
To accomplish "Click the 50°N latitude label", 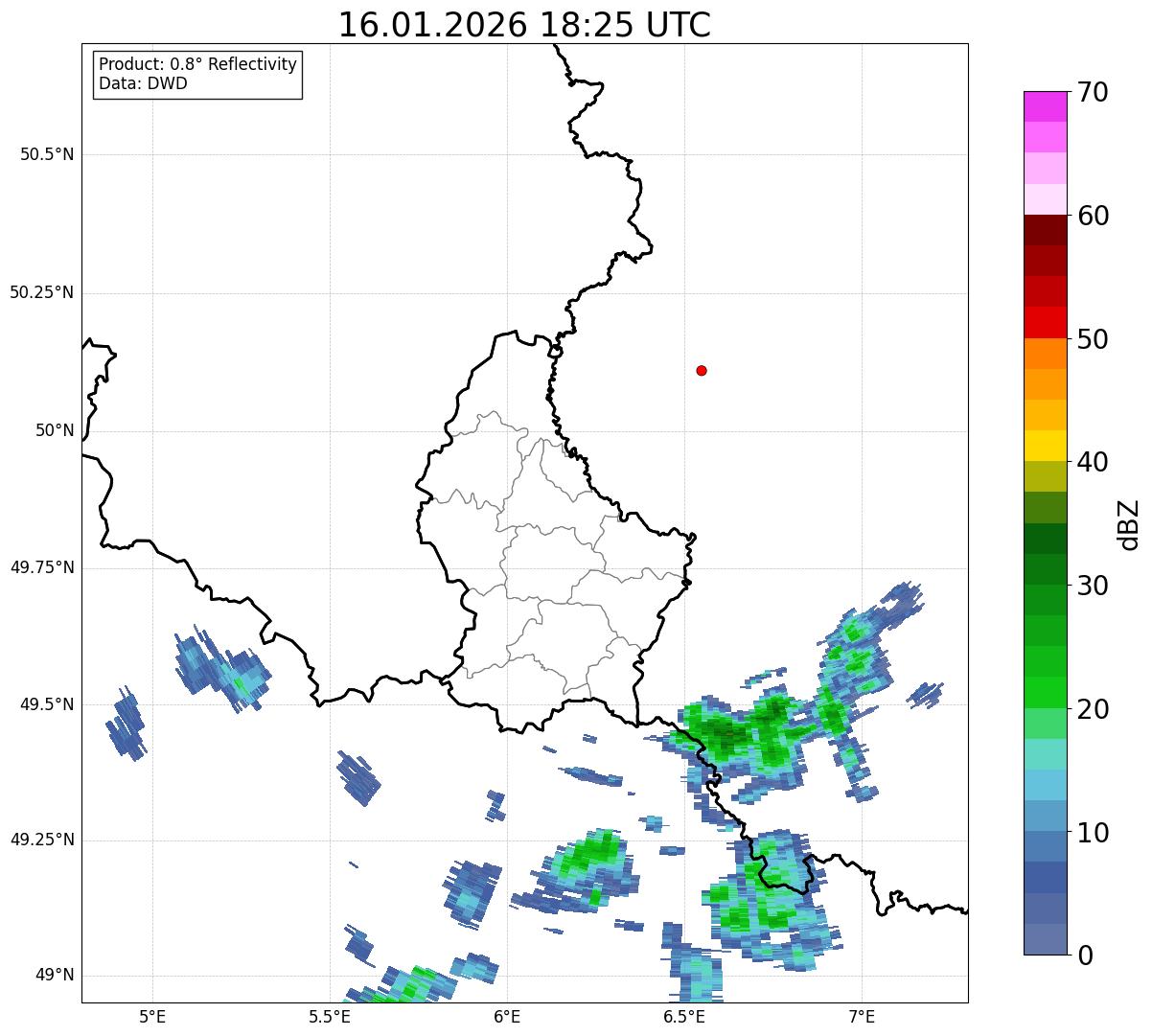I will (x=55, y=430).
